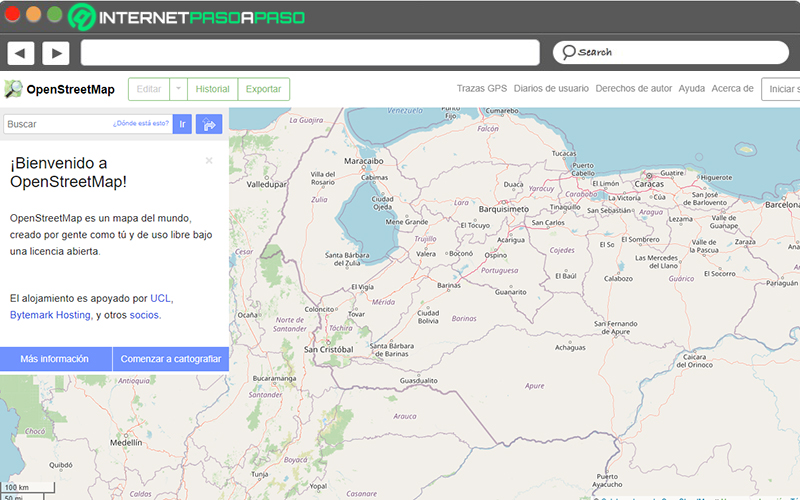This screenshot has height=500, width=800.
Task: Follow the UCL link
Action: (160, 298)
